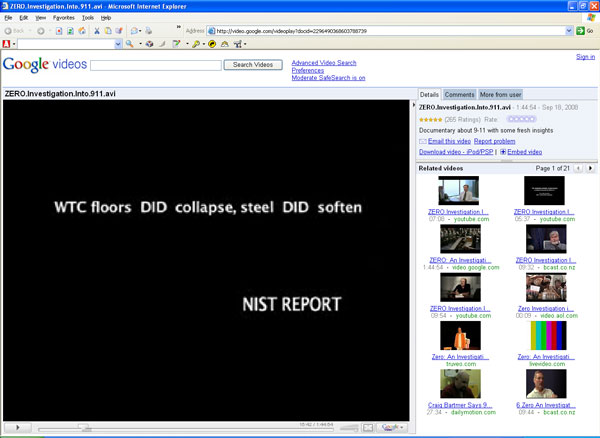Collapse the details side panel arrow
Screen dimensions: 600x438
pyautogui.click(x=413, y=105)
